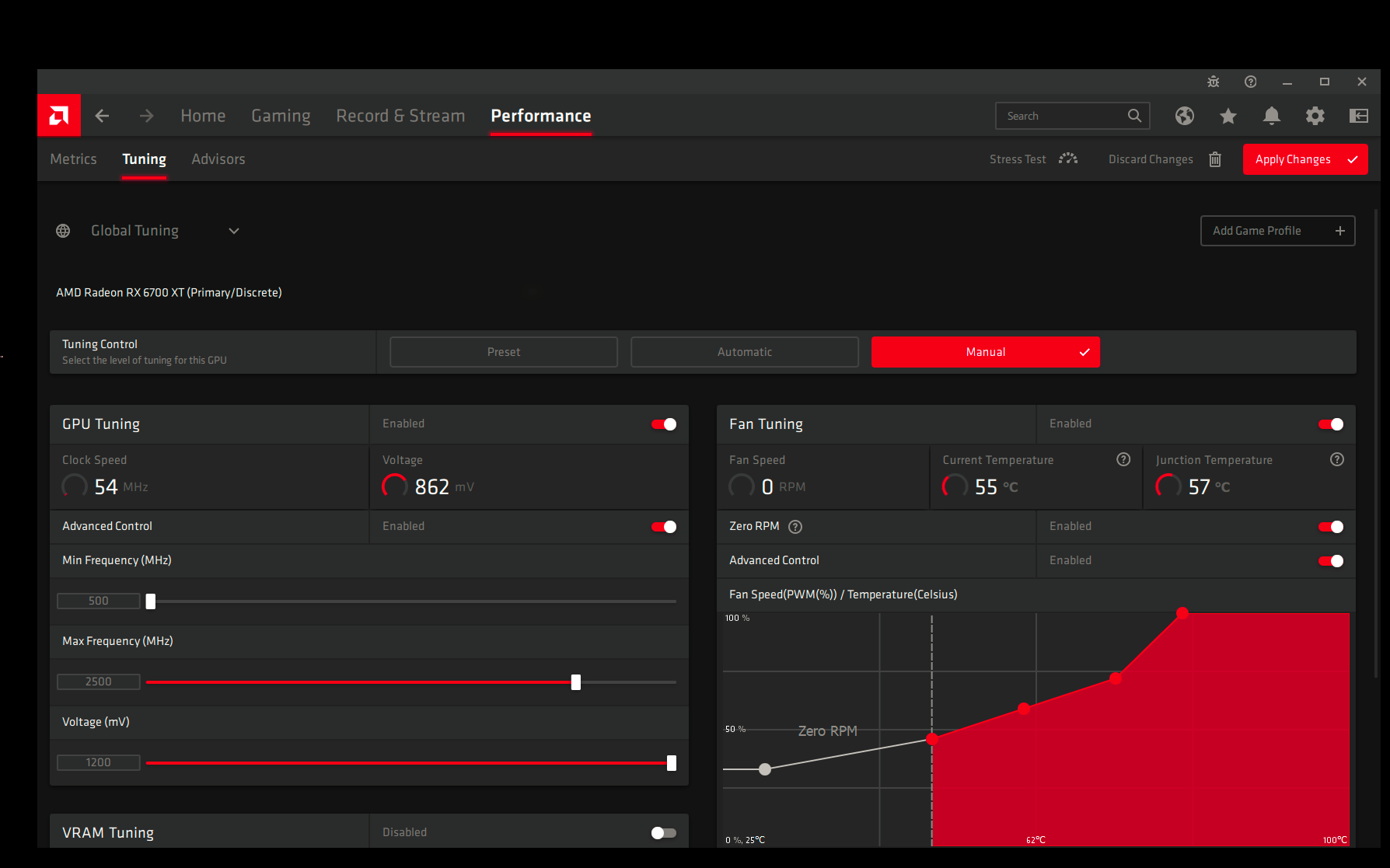
Task: Click the search magnifier icon
Action: pos(1134,116)
